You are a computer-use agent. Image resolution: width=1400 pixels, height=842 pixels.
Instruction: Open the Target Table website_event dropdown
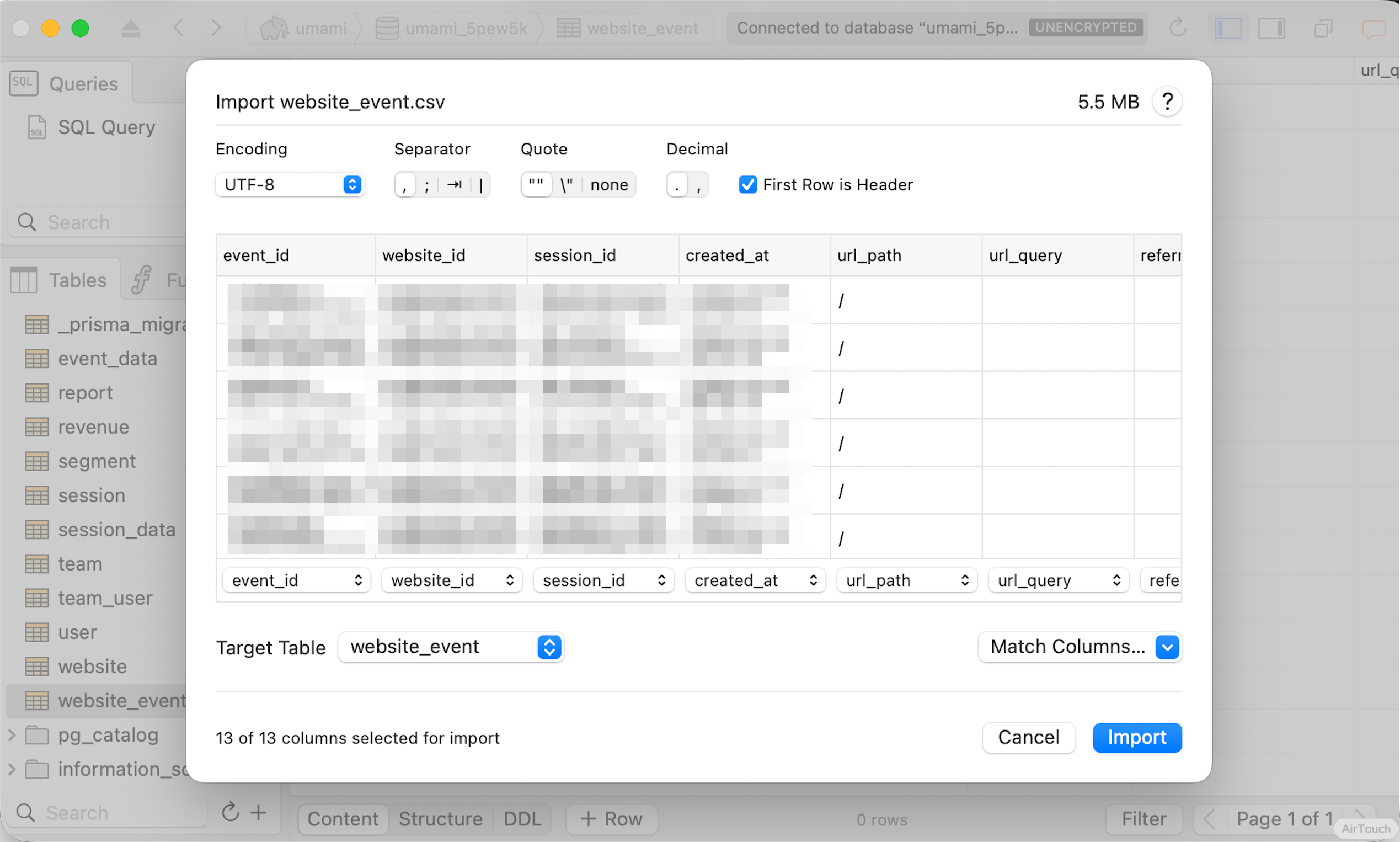(451, 647)
